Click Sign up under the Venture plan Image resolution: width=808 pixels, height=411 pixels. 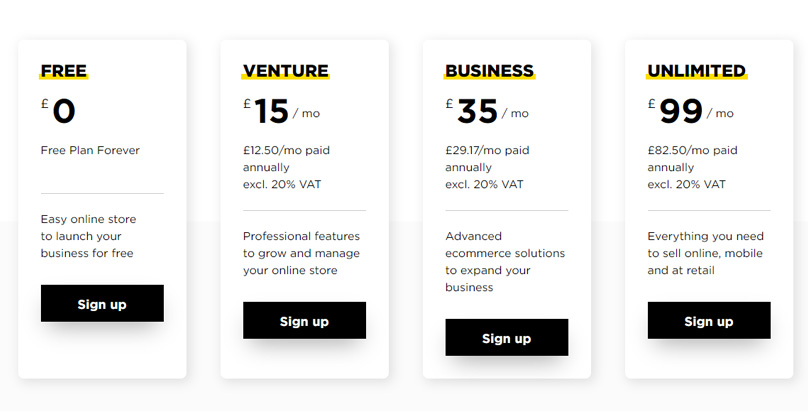tap(304, 321)
